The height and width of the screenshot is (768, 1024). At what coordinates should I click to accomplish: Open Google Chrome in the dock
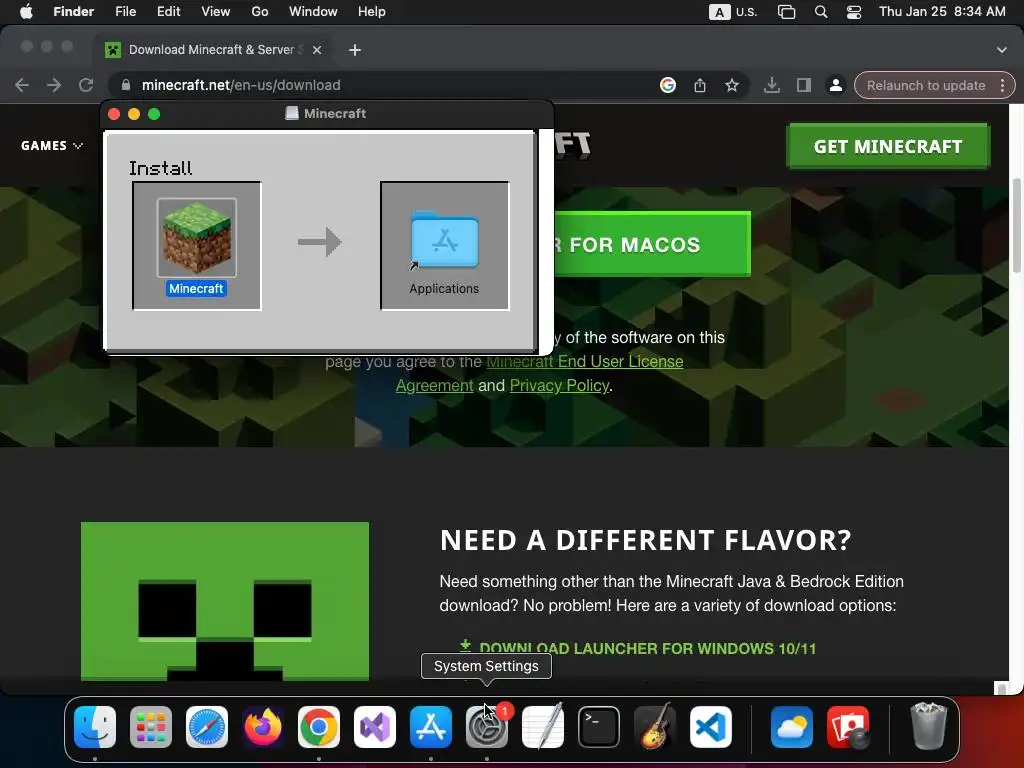(x=319, y=727)
